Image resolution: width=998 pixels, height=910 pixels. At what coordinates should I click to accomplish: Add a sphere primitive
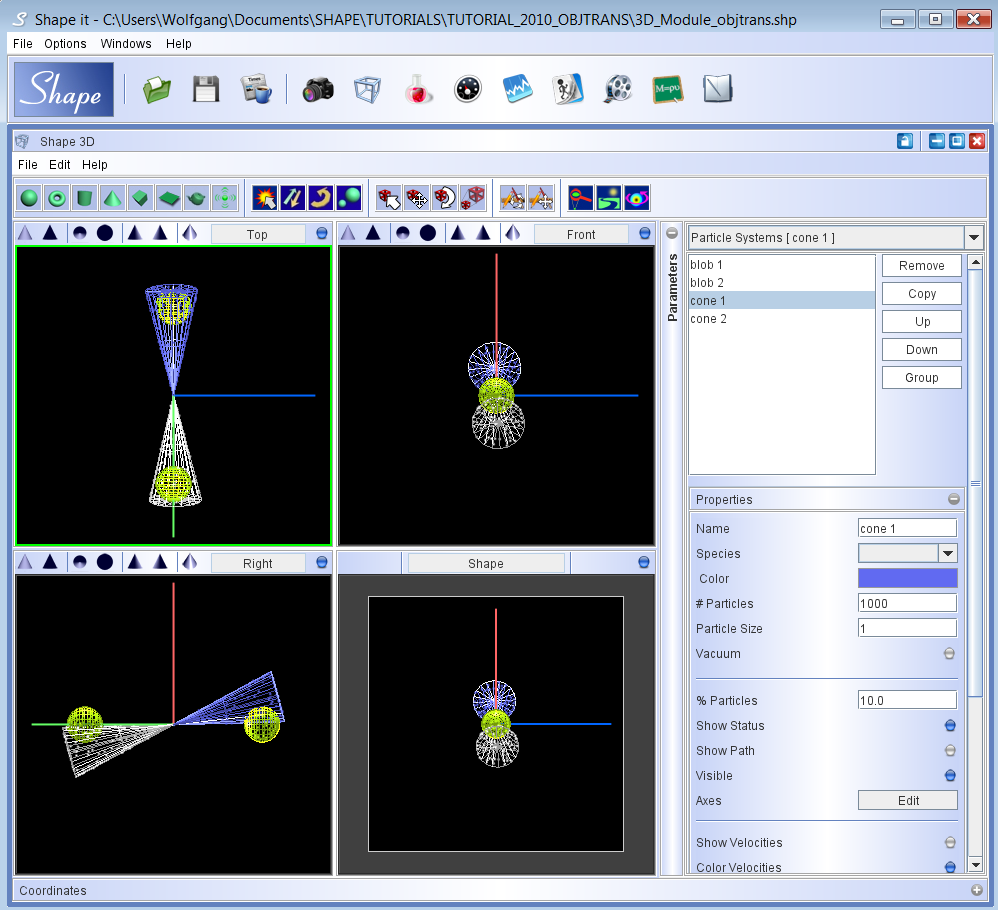(x=29, y=198)
